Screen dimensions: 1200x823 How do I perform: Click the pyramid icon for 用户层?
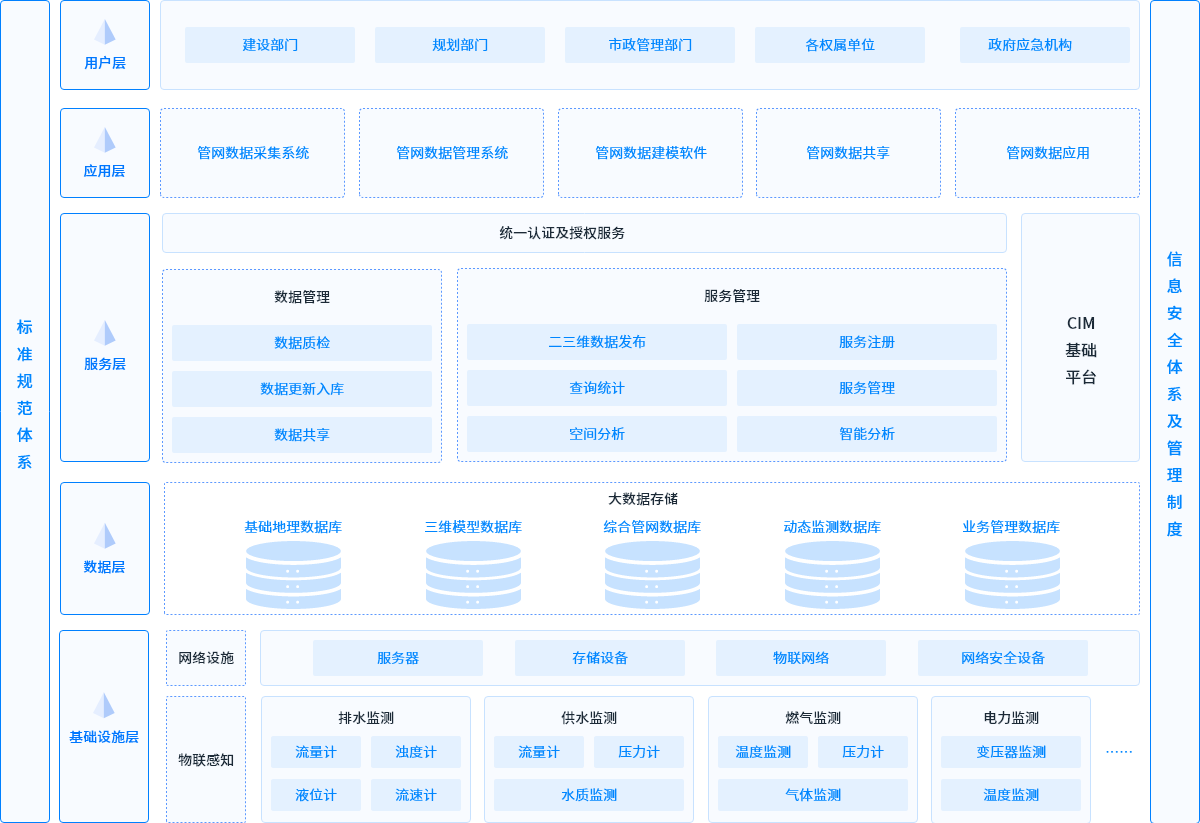pos(105,32)
